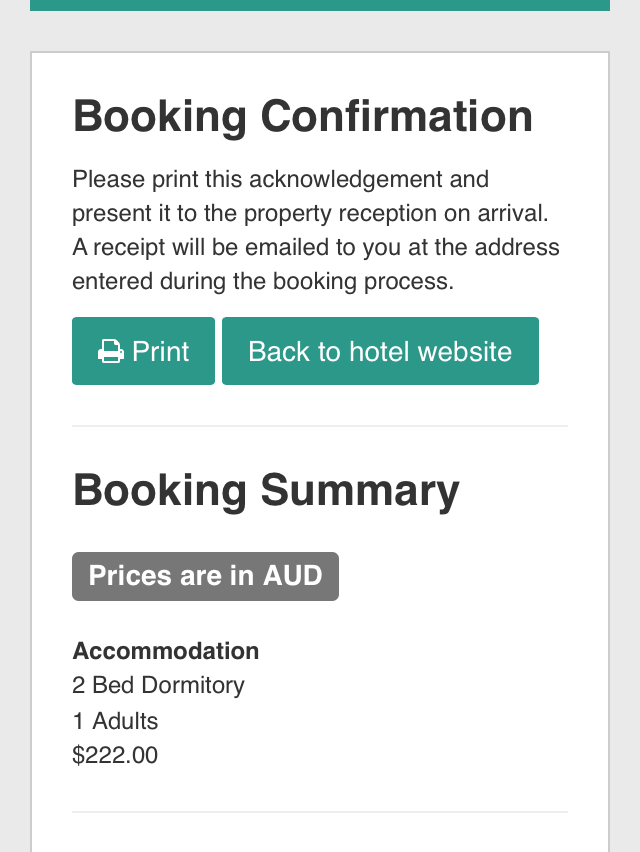Click 'Please print this acknowledgement and' line
This screenshot has width=640, height=852.
tap(280, 180)
